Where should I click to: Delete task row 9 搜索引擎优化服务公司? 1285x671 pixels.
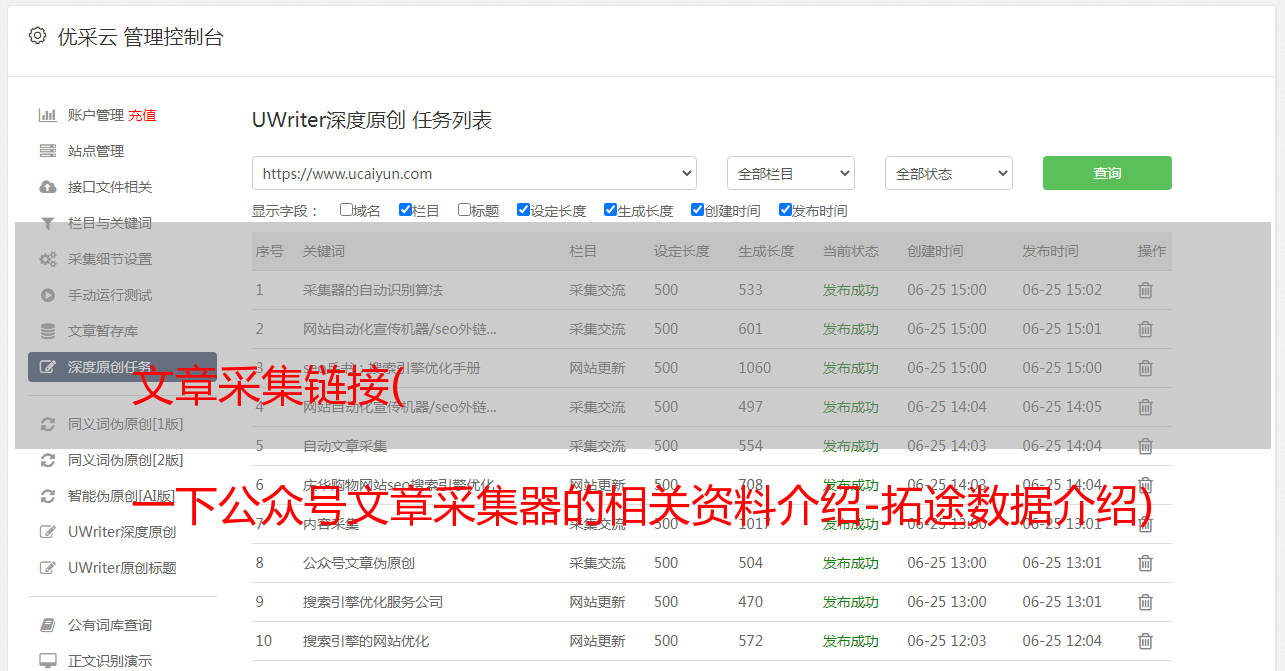coord(1145,602)
